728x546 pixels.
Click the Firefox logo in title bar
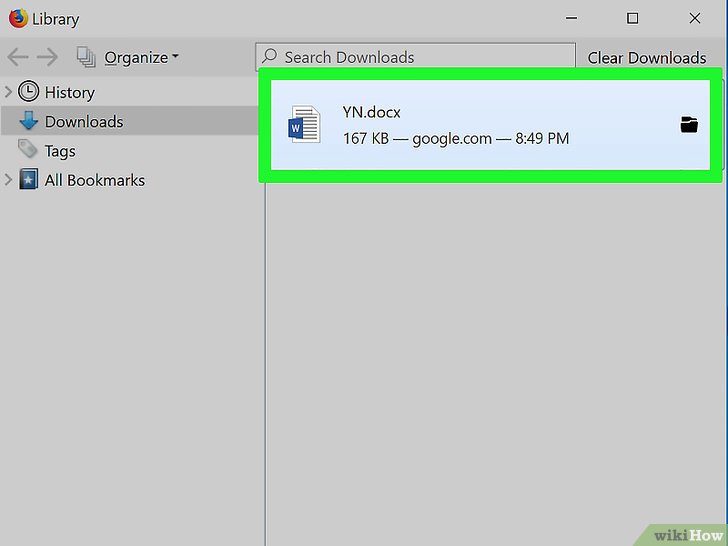tap(19, 19)
